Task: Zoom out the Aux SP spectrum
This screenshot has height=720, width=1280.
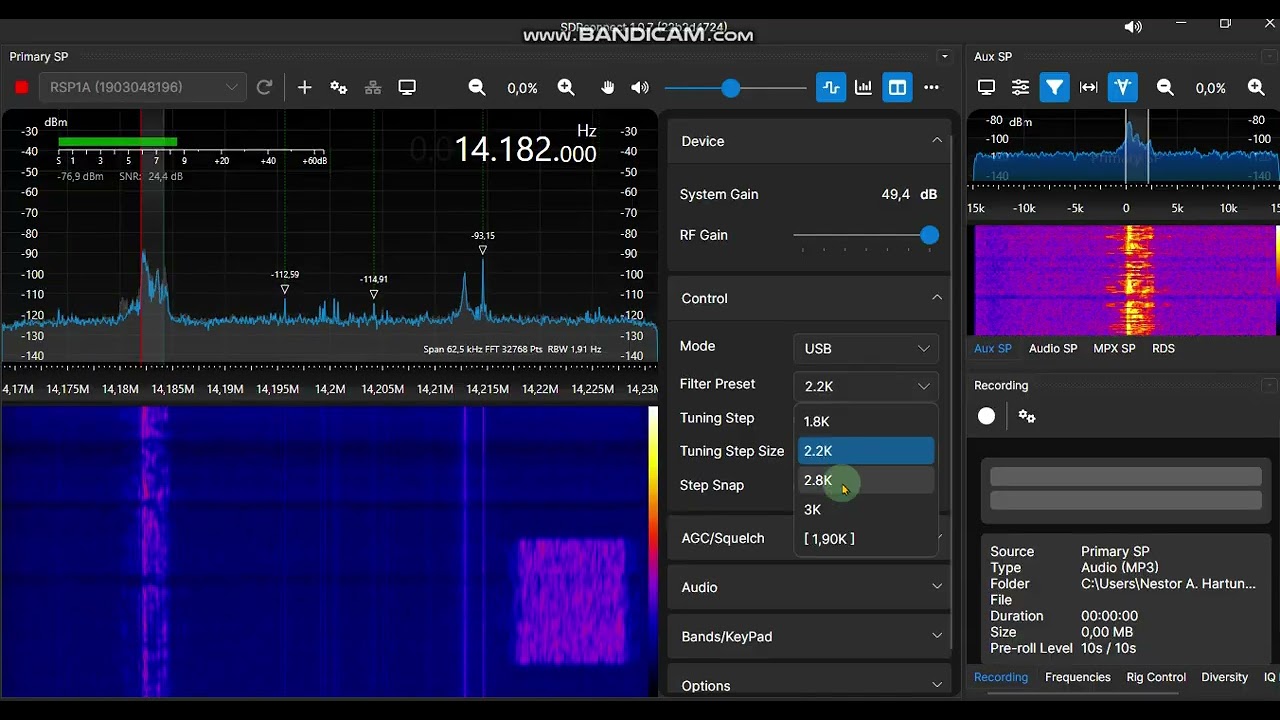Action: (x=1165, y=88)
